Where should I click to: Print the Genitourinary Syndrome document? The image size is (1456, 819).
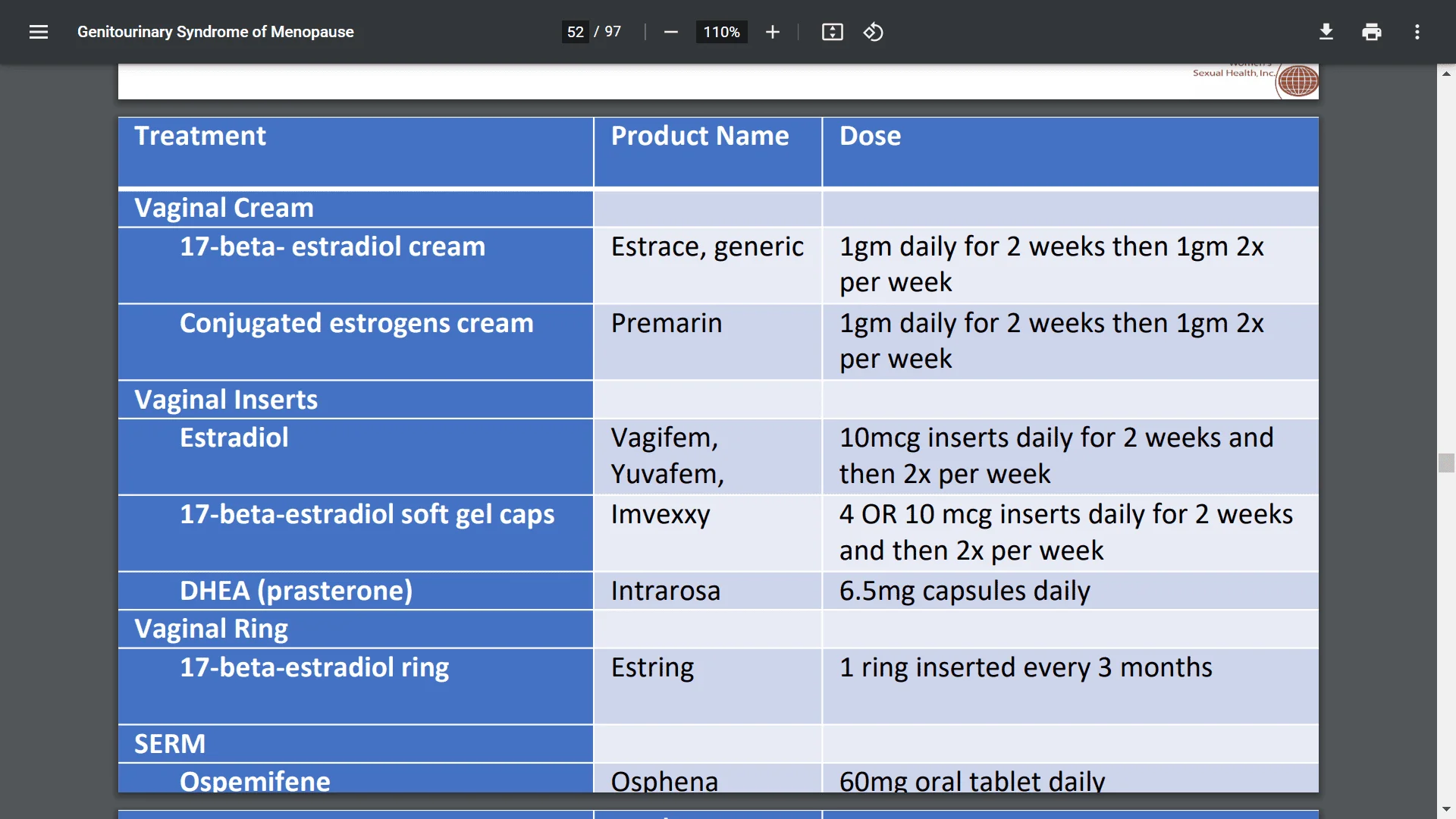[1371, 32]
